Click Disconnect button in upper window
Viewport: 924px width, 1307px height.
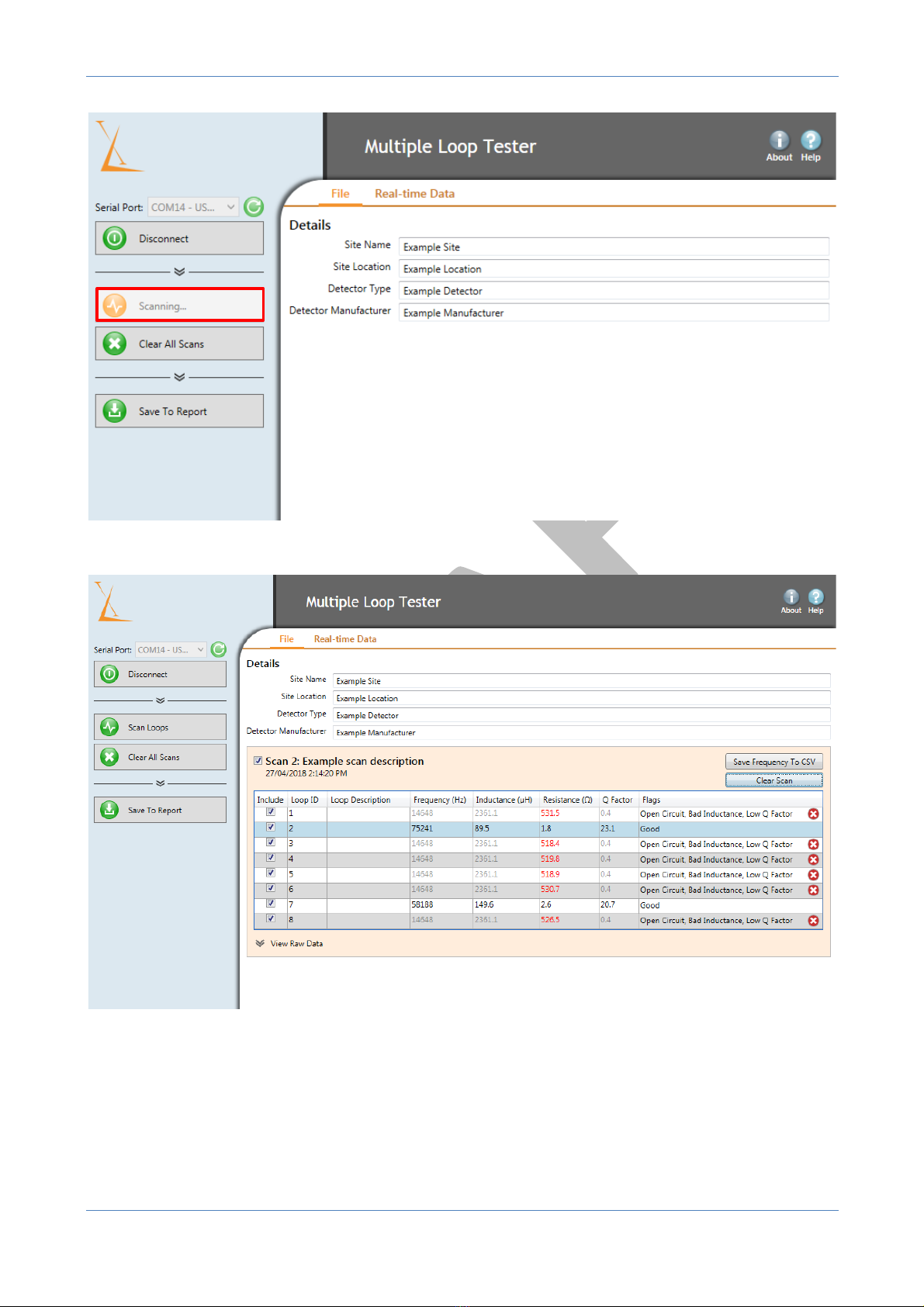[179, 238]
